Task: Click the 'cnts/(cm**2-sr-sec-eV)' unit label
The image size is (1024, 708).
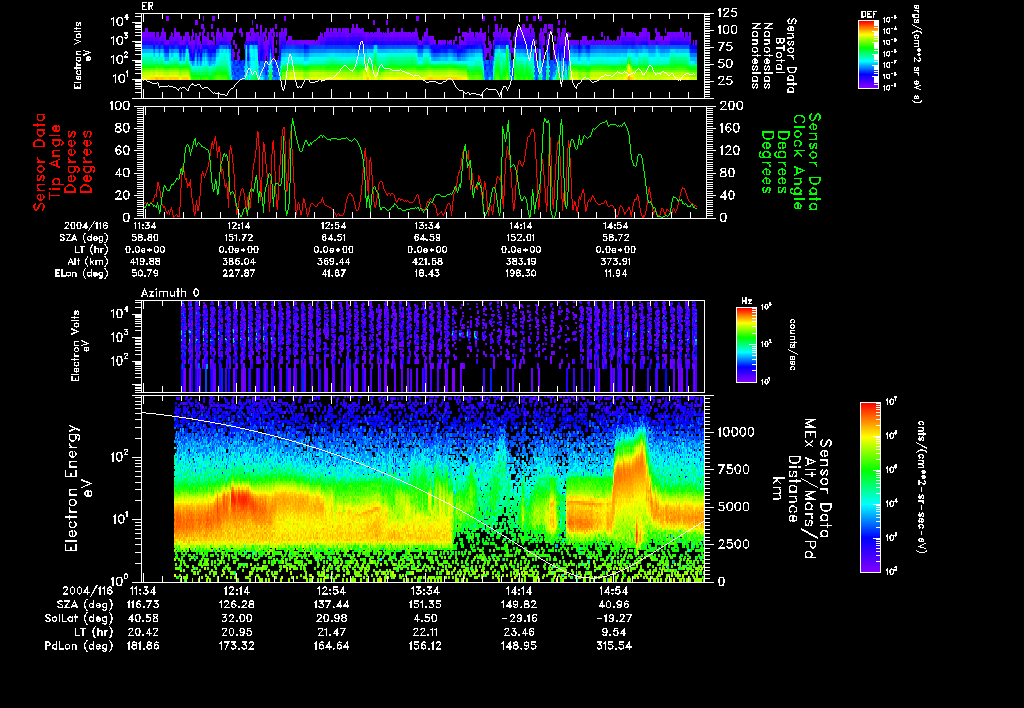Action: coord(921,487)
